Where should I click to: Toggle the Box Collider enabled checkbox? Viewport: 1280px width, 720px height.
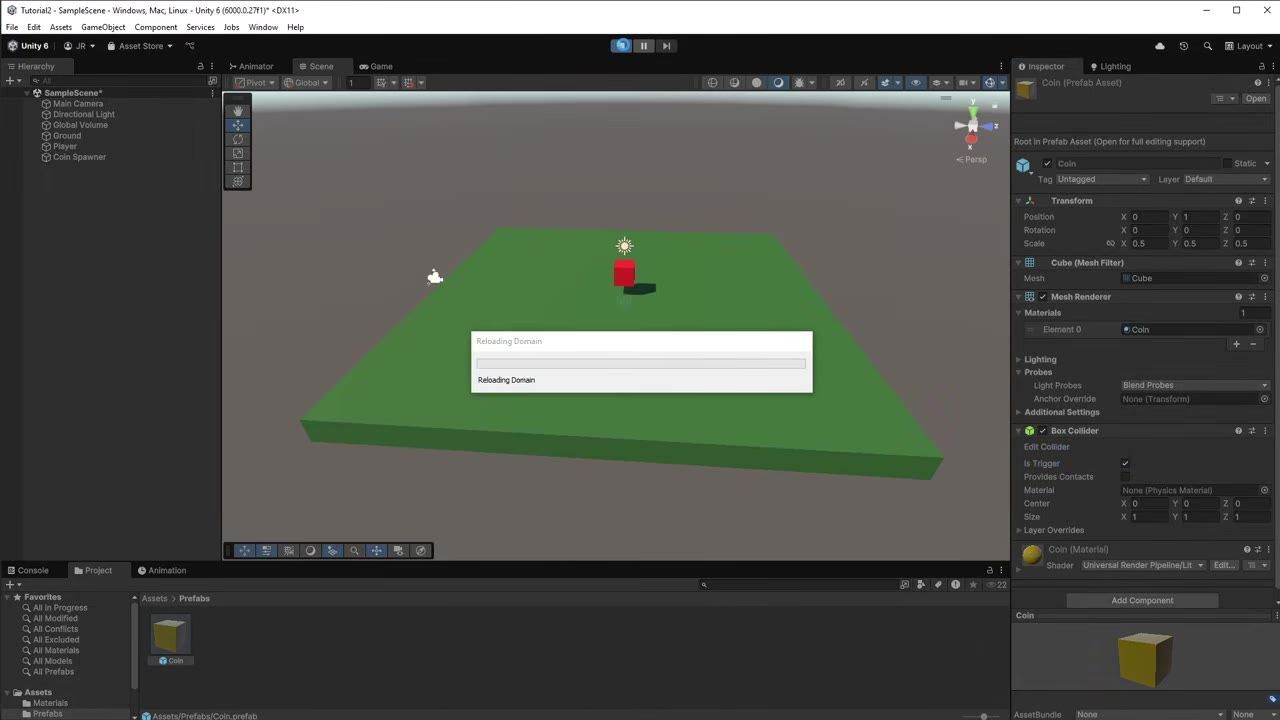1043,431
